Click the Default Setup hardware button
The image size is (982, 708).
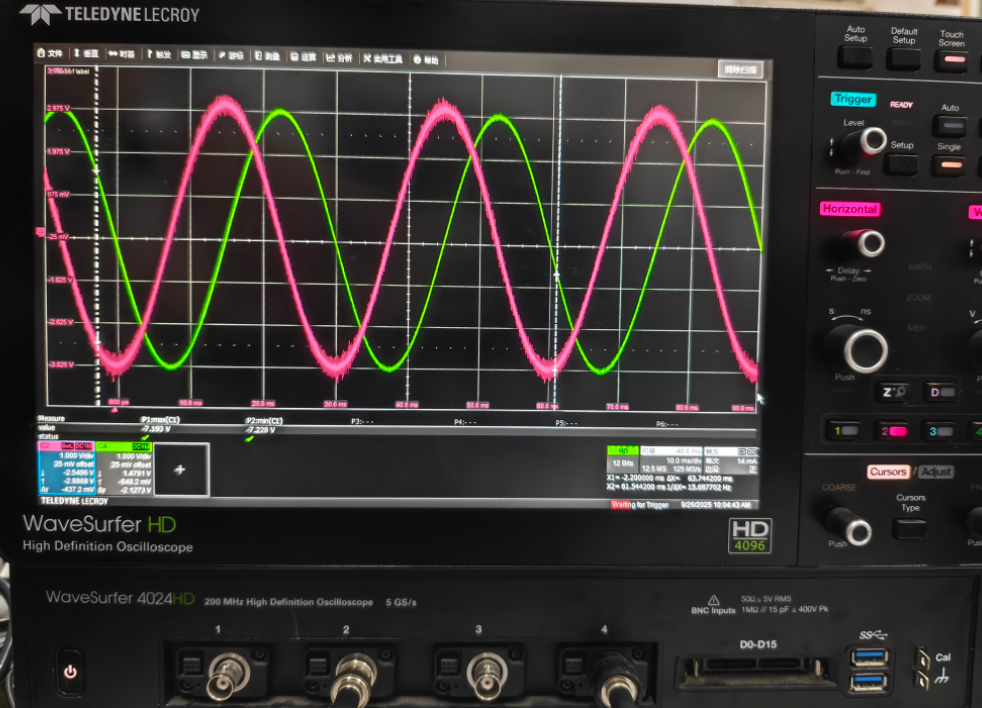click(x=903, y=59)
